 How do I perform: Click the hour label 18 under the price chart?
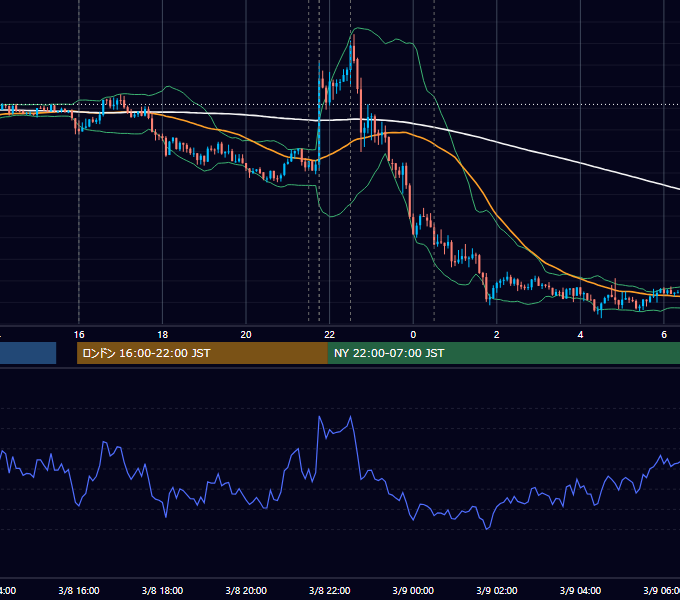(x=162, y=335)
